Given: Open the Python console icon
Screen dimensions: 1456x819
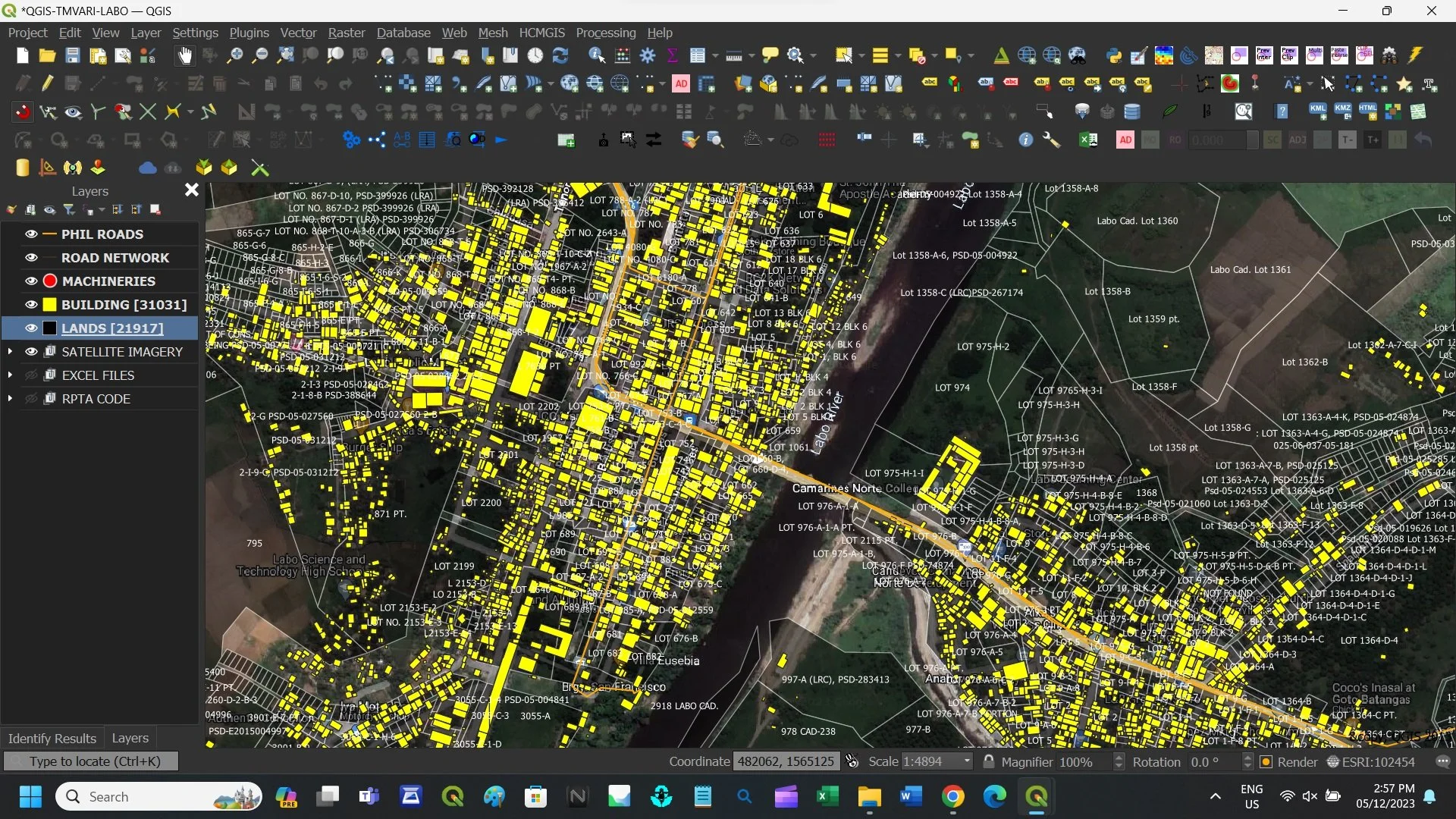Looking at the screenshot, I should tap(1113, 55).
